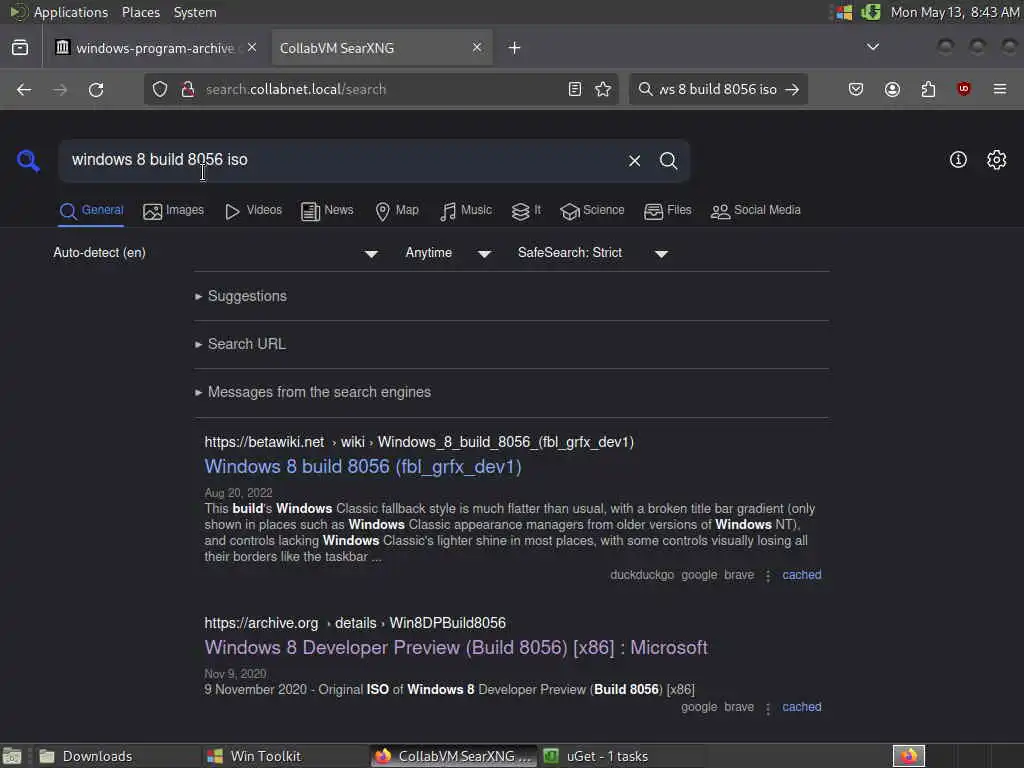
Task: Open the uBlock Origin icon
Action: pos(964,89)
